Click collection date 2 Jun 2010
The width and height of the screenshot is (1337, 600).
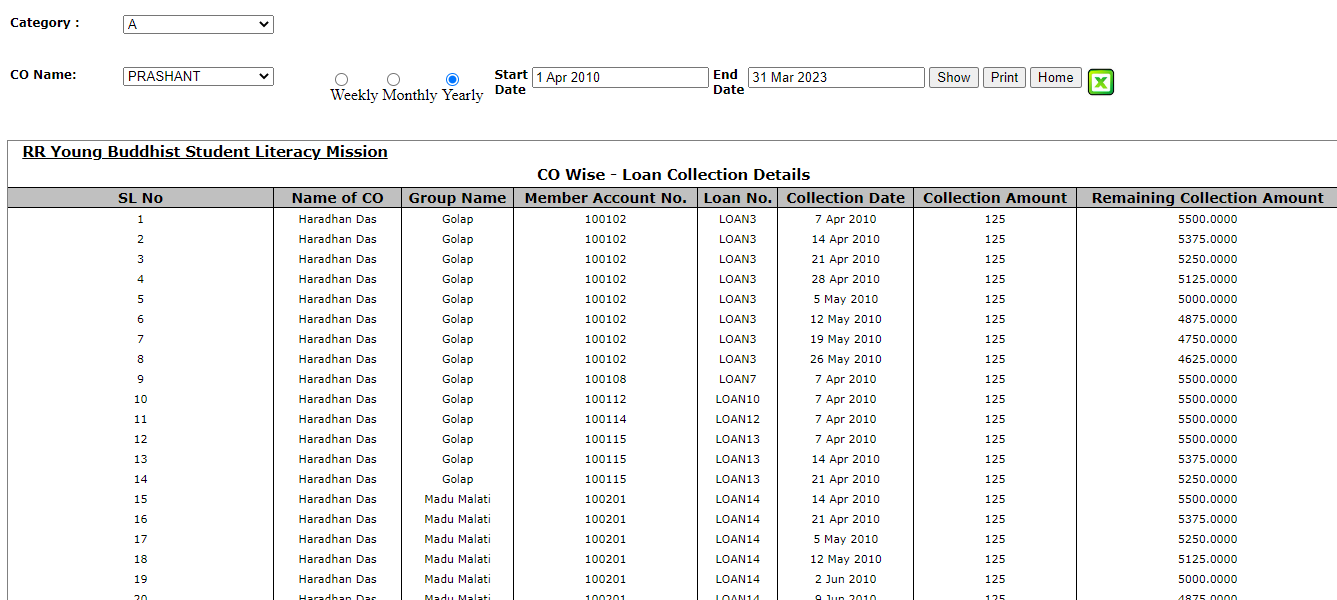coord(846,579)
